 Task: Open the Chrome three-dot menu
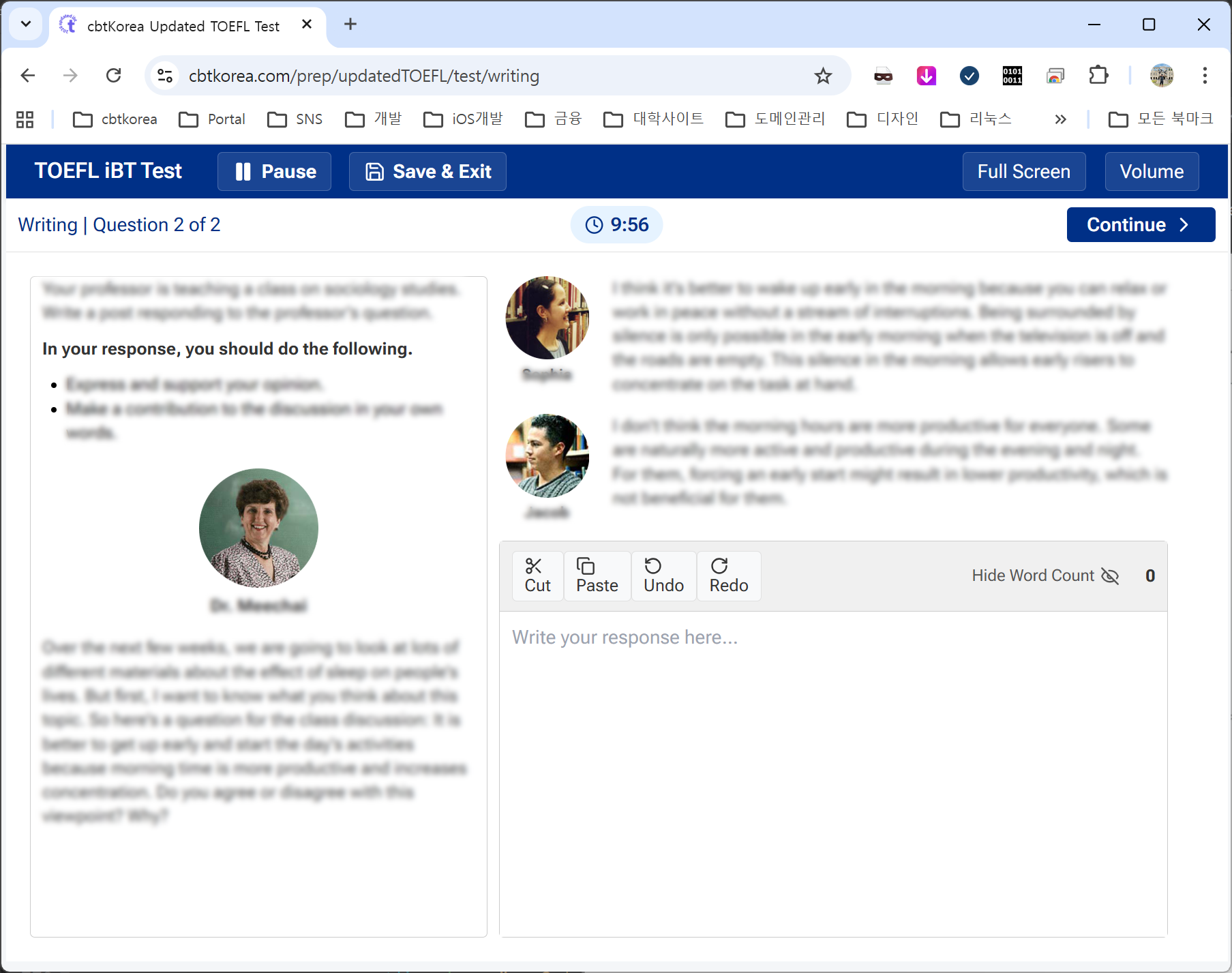pyautogui.click(x=1205, y=76)
